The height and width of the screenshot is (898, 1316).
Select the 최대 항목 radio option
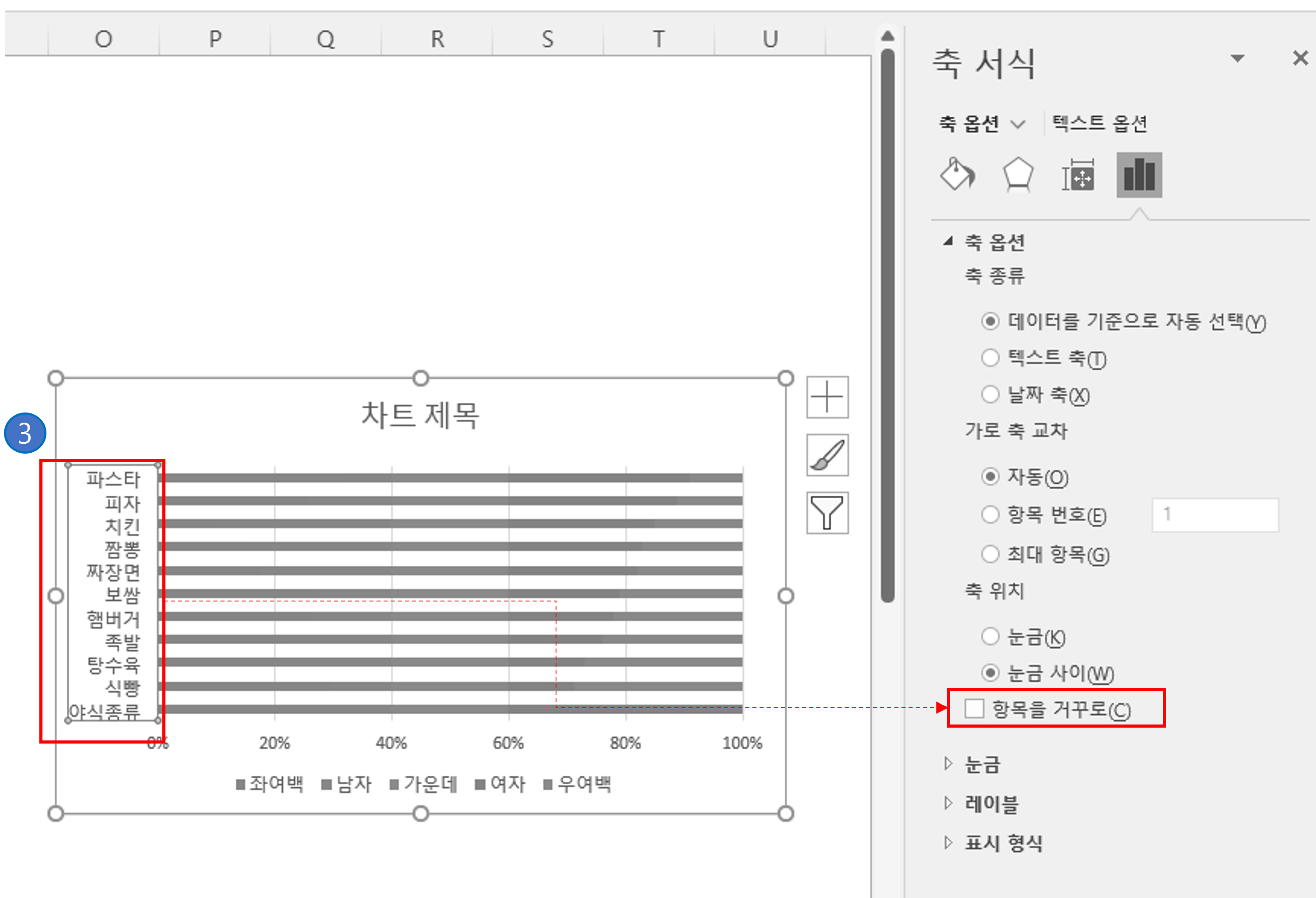pos(990,554)
